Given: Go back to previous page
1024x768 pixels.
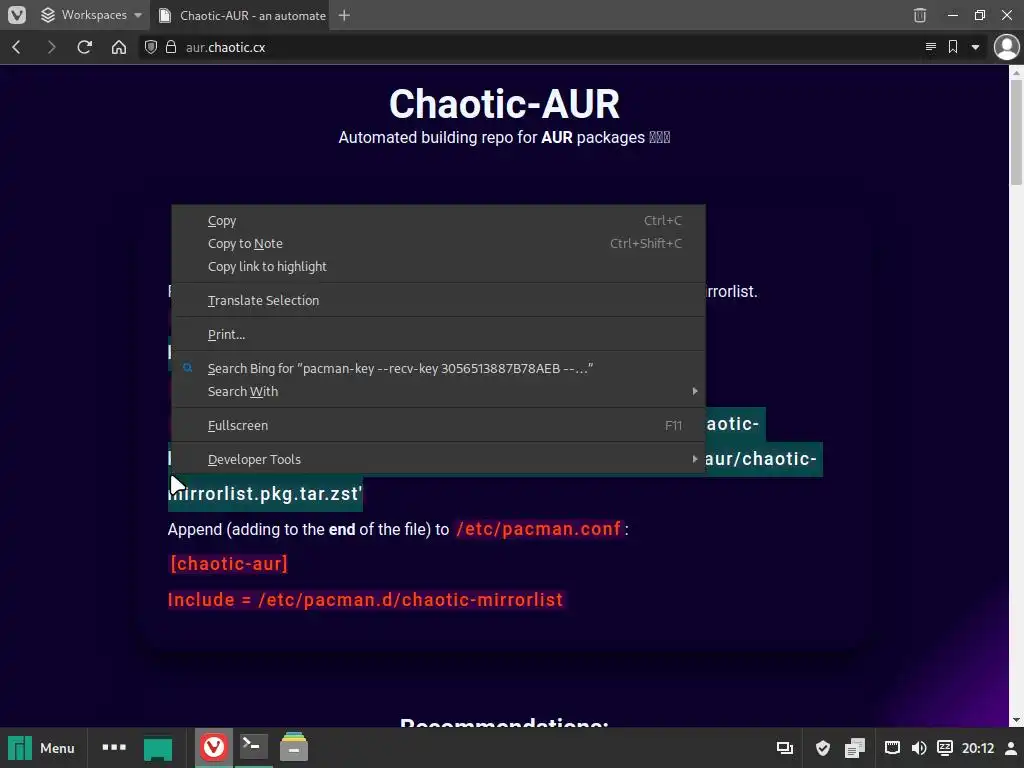Looking at the screenshot, I should [17, 47].
